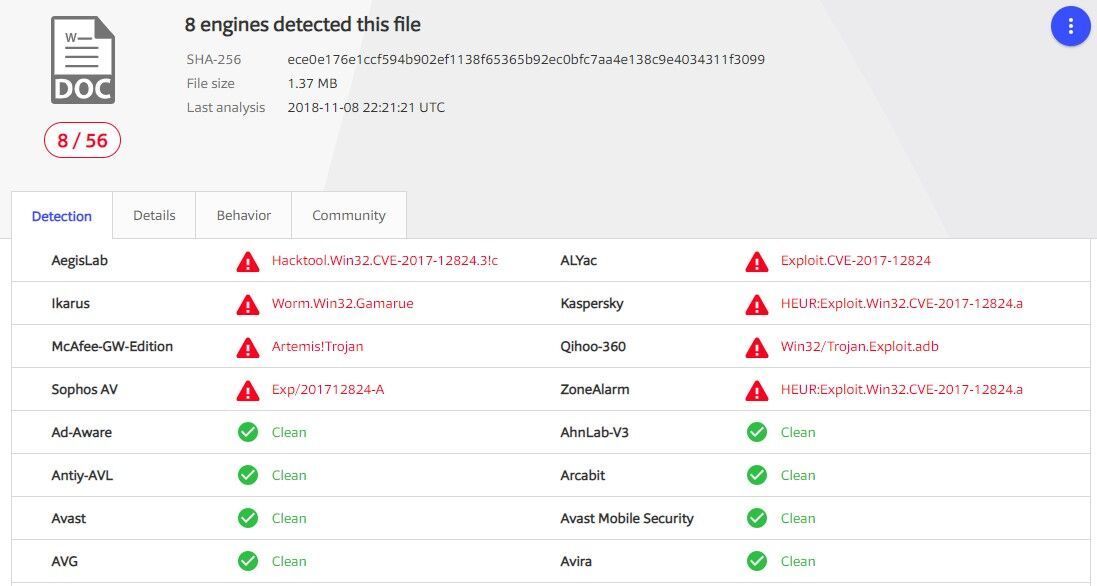Screen dimensions: 1097x586
Task: Click the warning icon for Kaspersky detection
Action: pos(757,305)
